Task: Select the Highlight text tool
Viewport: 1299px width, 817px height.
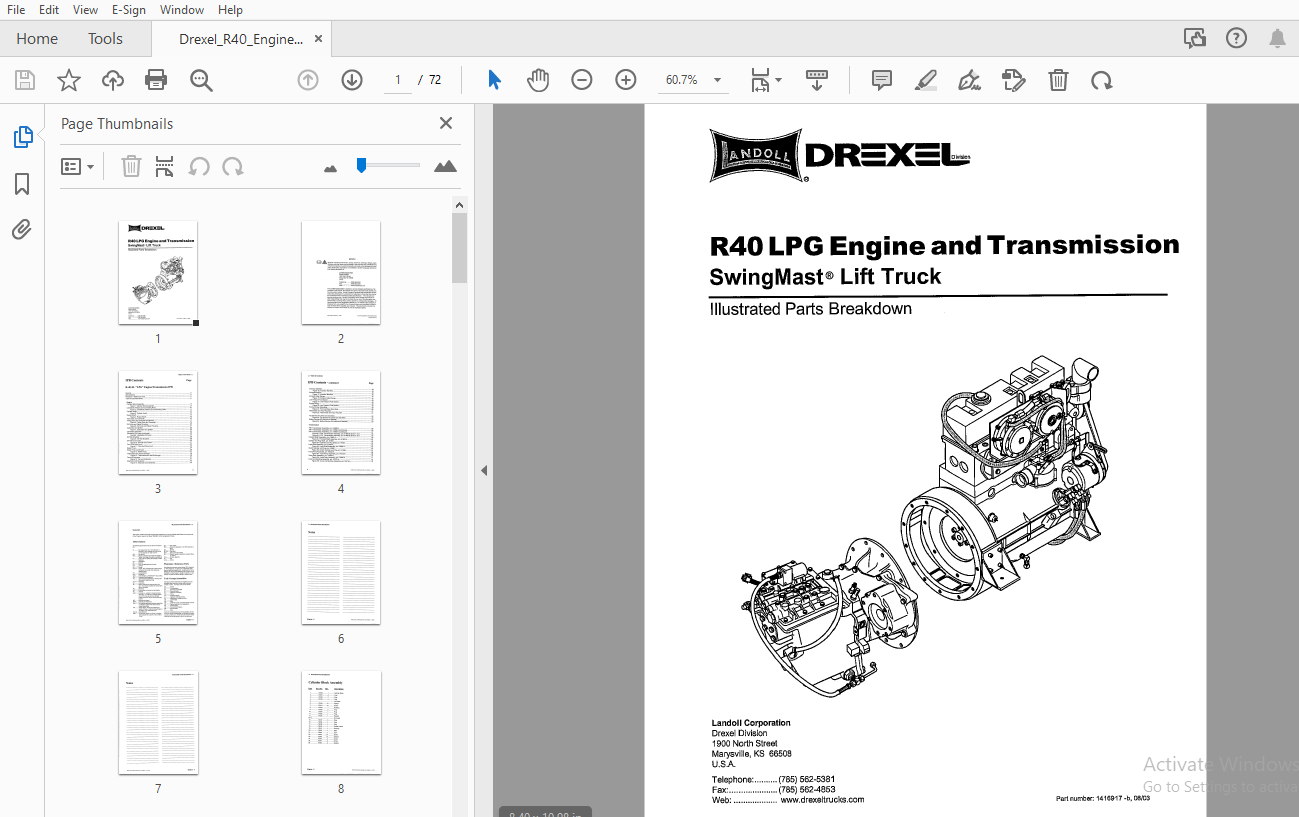Action: [926, 80]
